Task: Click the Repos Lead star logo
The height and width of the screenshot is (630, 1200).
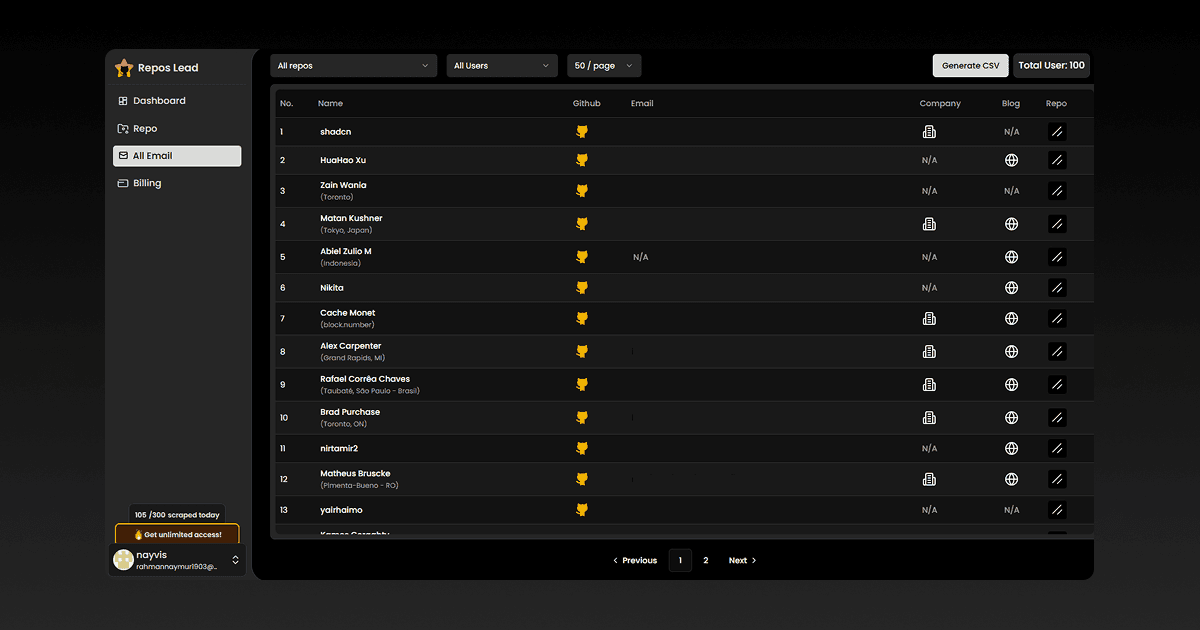Action: tap(124, 67)
